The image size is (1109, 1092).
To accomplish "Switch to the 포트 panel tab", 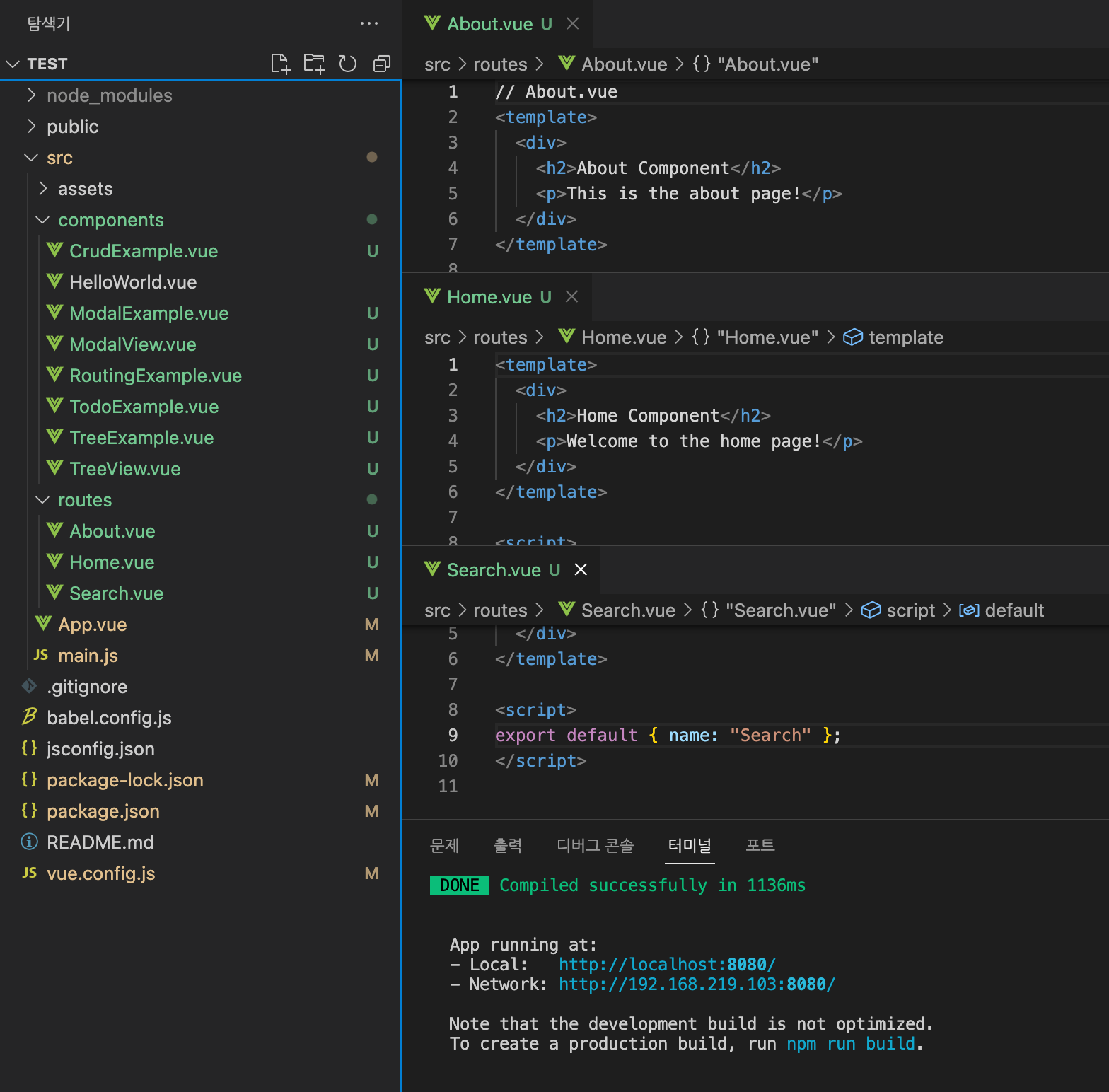I will pyautogui.click(x=760, y=845).
